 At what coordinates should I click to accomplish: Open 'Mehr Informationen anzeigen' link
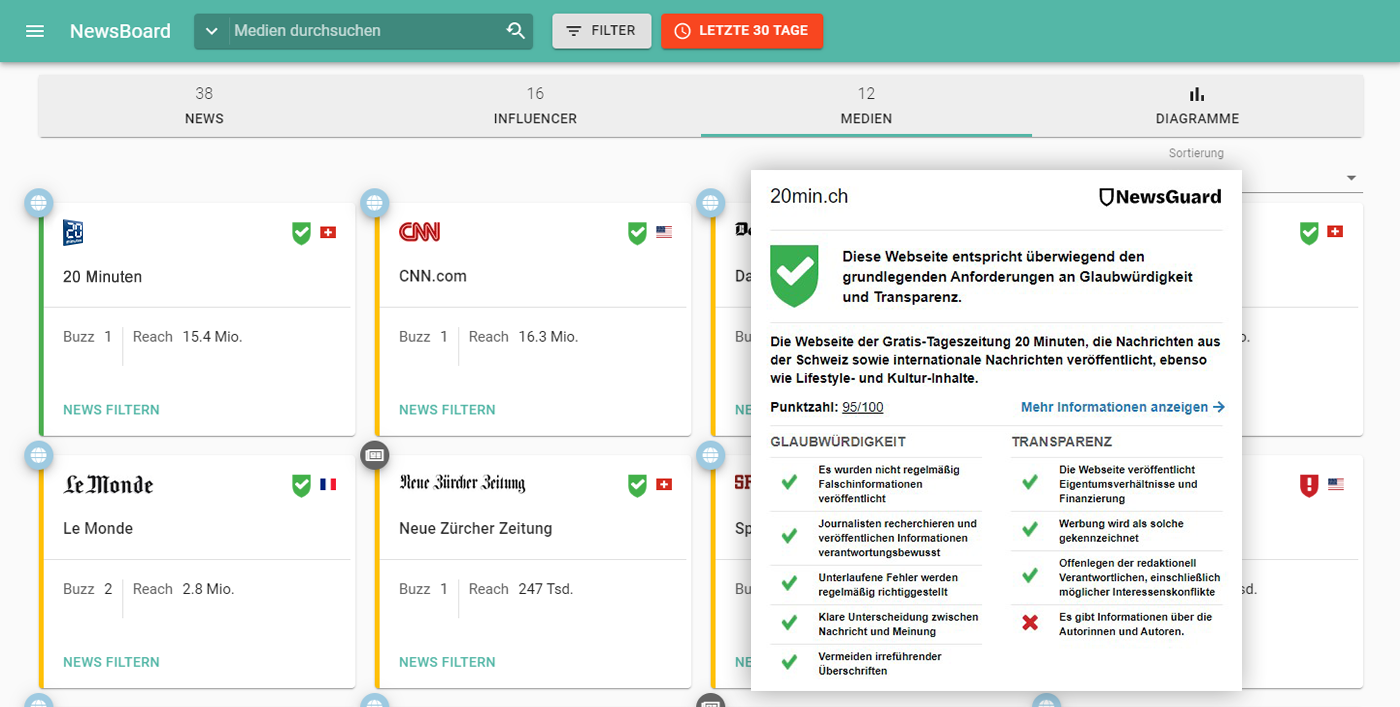click(x=1123, y=407)
